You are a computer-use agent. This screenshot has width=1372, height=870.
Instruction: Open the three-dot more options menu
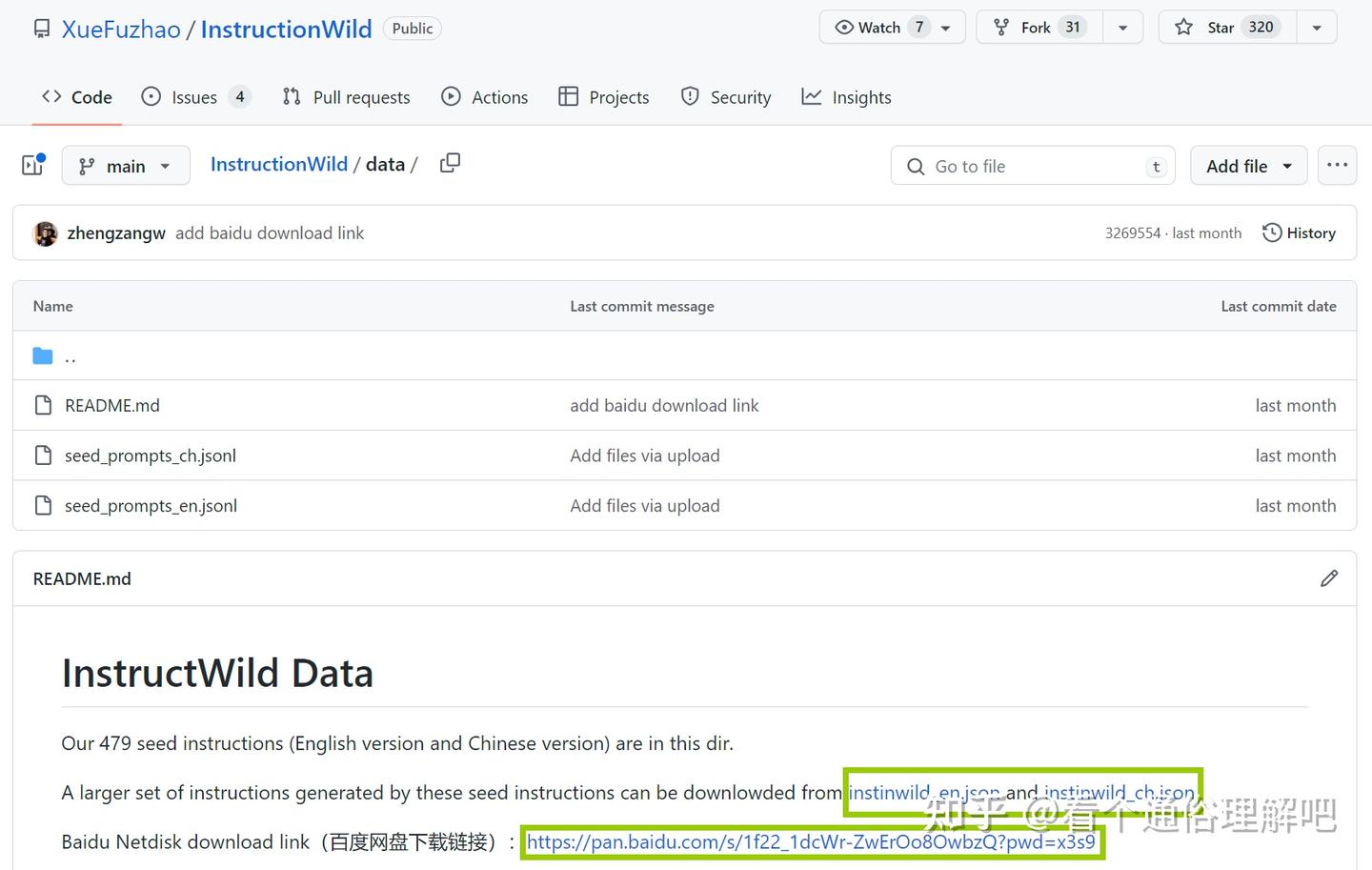tap(1337, 166)
